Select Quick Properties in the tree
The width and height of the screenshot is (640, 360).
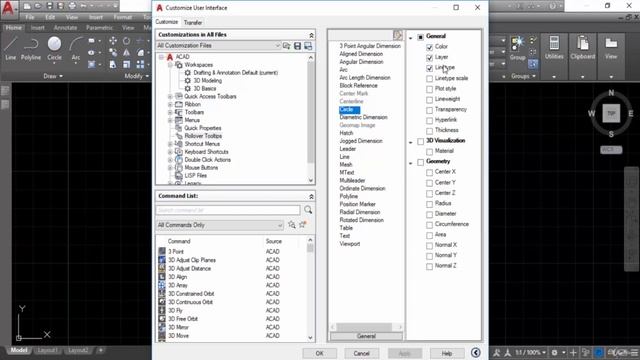(203, 128)
